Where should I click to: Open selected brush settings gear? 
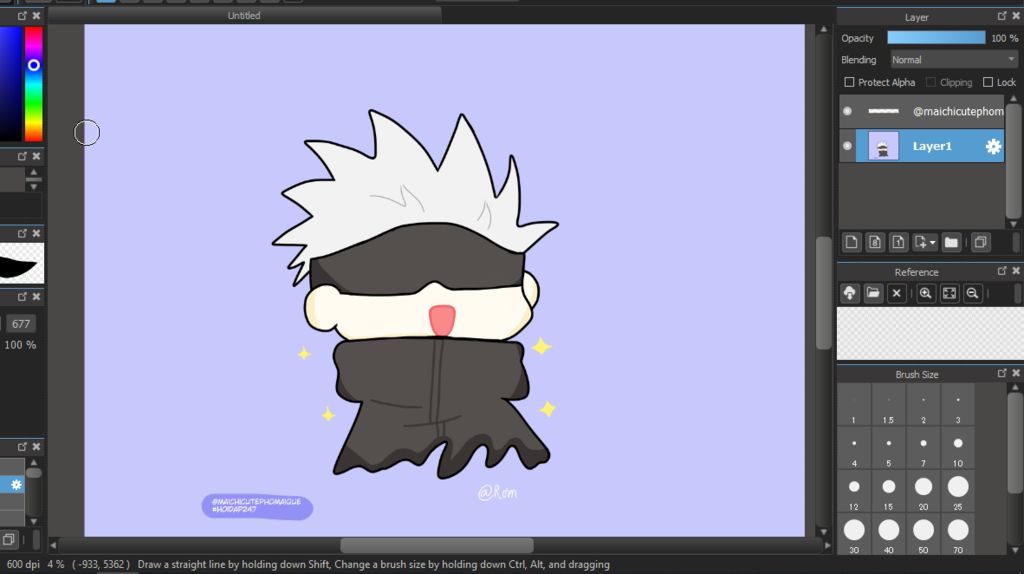tap(16, 485)
